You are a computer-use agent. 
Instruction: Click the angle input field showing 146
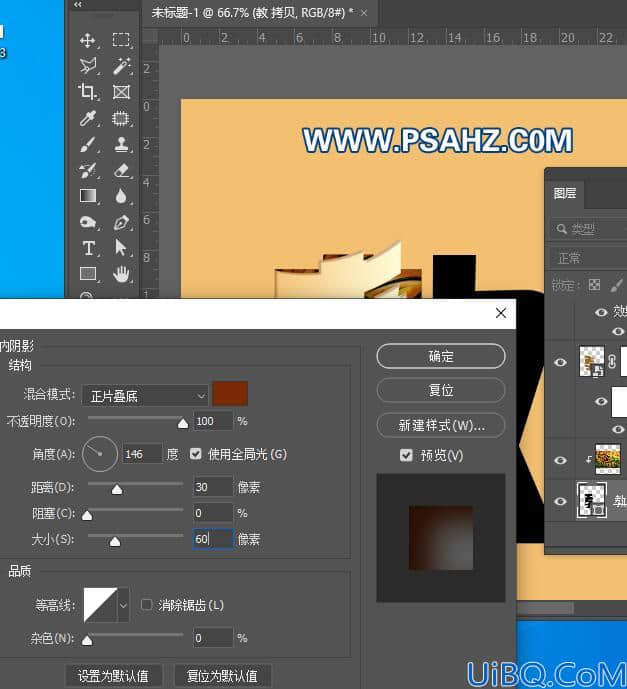point(142,454)
